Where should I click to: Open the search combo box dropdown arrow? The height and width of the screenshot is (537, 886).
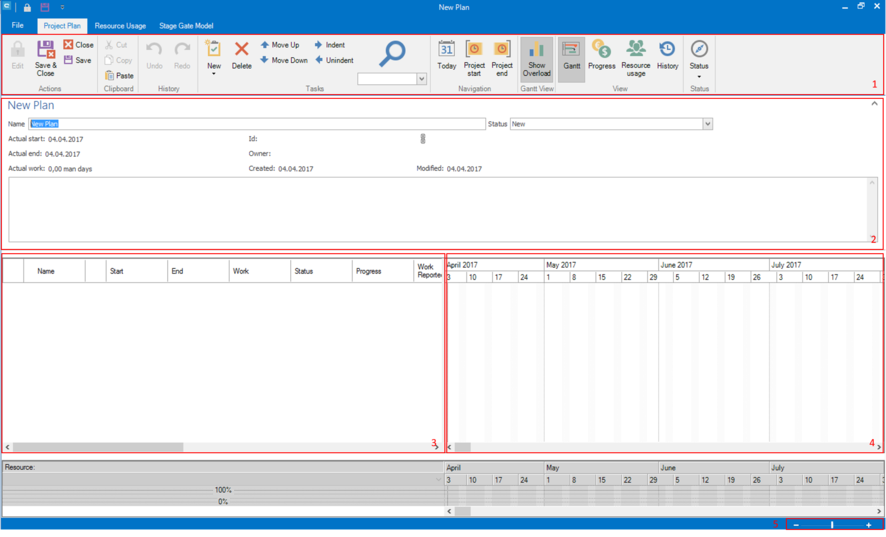[x=421, y=79]
